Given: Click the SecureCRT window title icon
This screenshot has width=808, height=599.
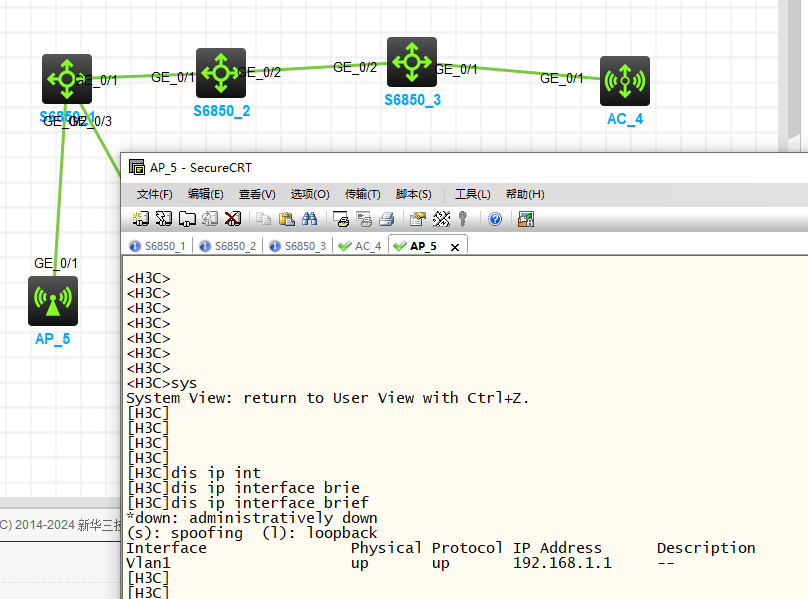Looking at the screenshot, I should tap(137, 167).
